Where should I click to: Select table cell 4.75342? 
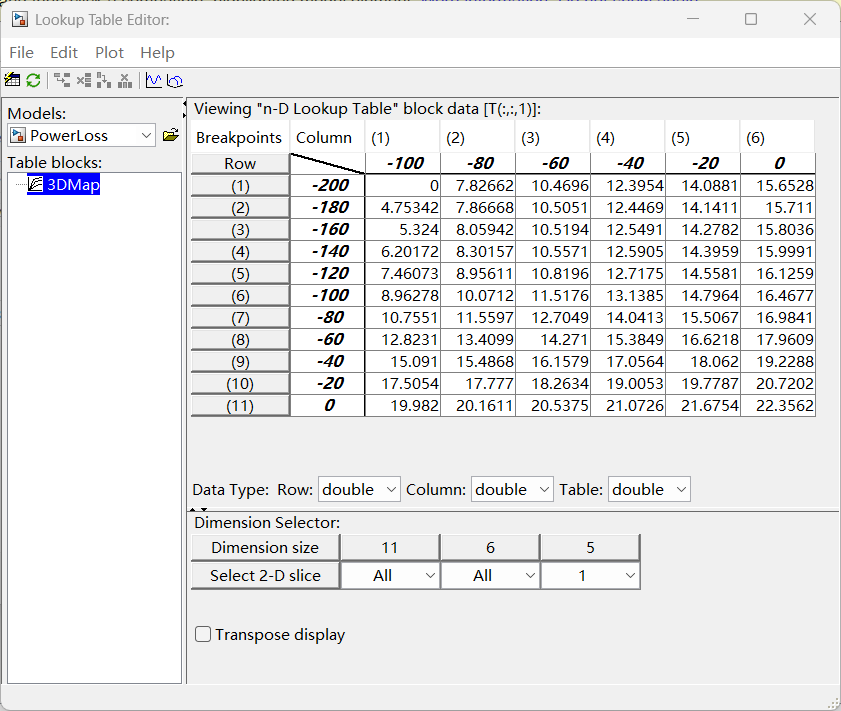tap(403, 208)
